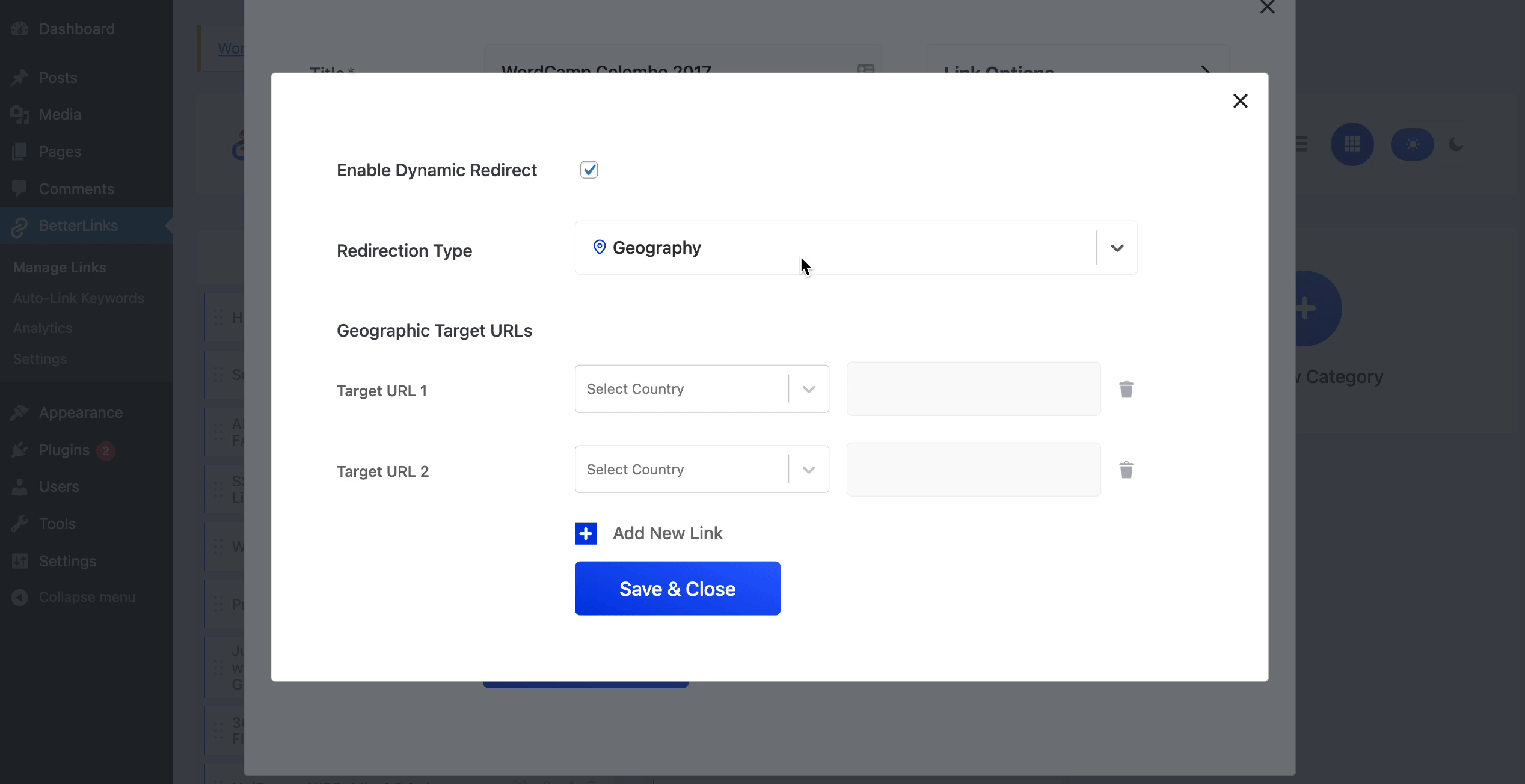Click Add New Link text
The width and height of the screenshot is (1525, 784).
(x=667, y=533)
